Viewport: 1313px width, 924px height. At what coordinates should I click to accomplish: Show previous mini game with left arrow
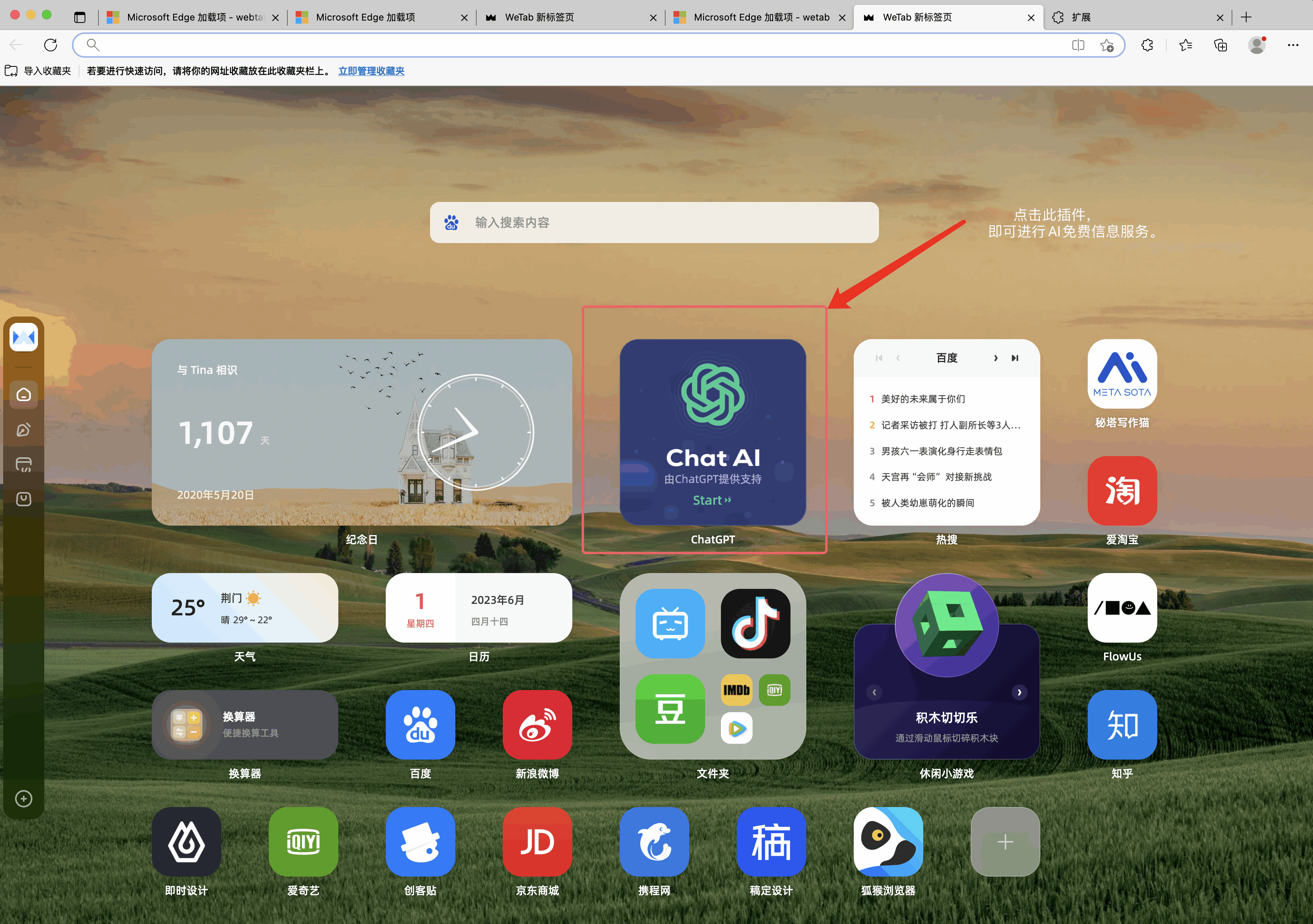874,692
